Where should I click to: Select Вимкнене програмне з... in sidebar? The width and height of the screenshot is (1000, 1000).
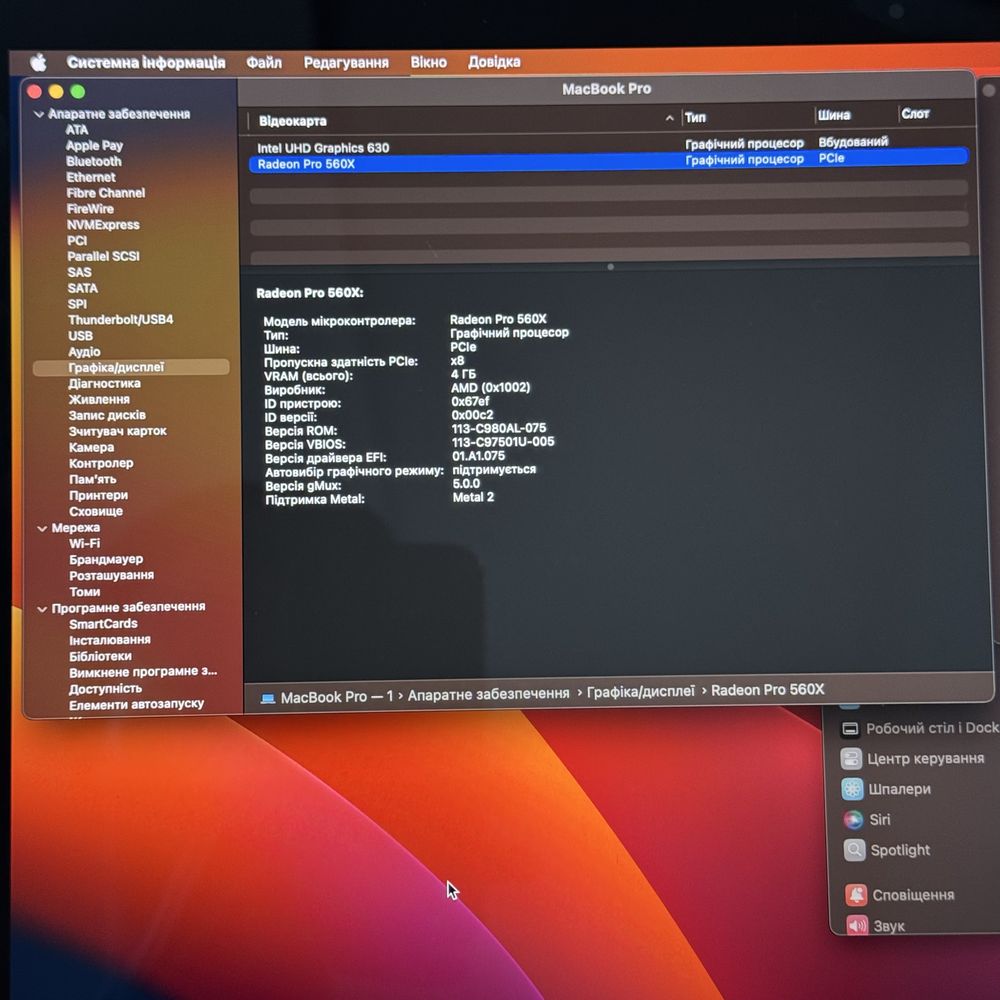coord(143,672)
